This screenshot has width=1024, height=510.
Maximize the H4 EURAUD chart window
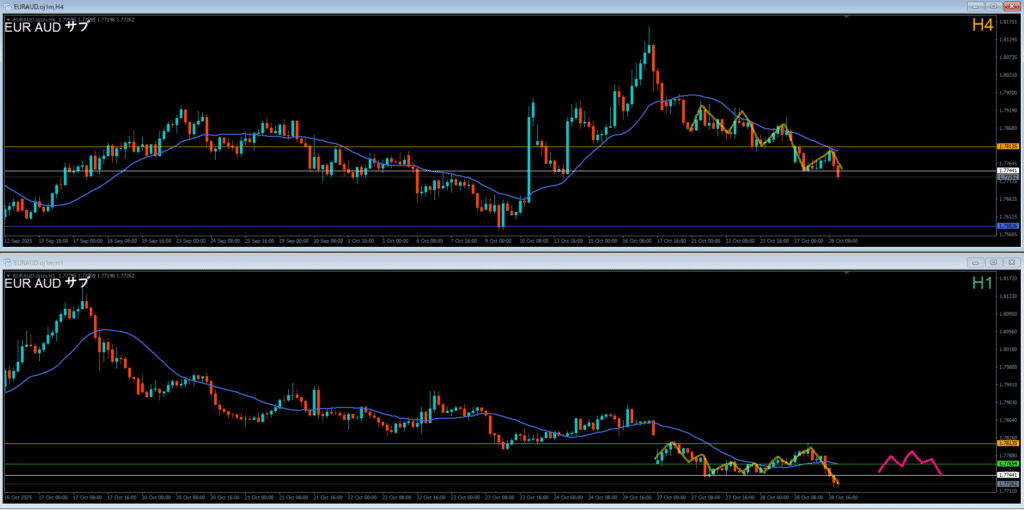point(993,6)
